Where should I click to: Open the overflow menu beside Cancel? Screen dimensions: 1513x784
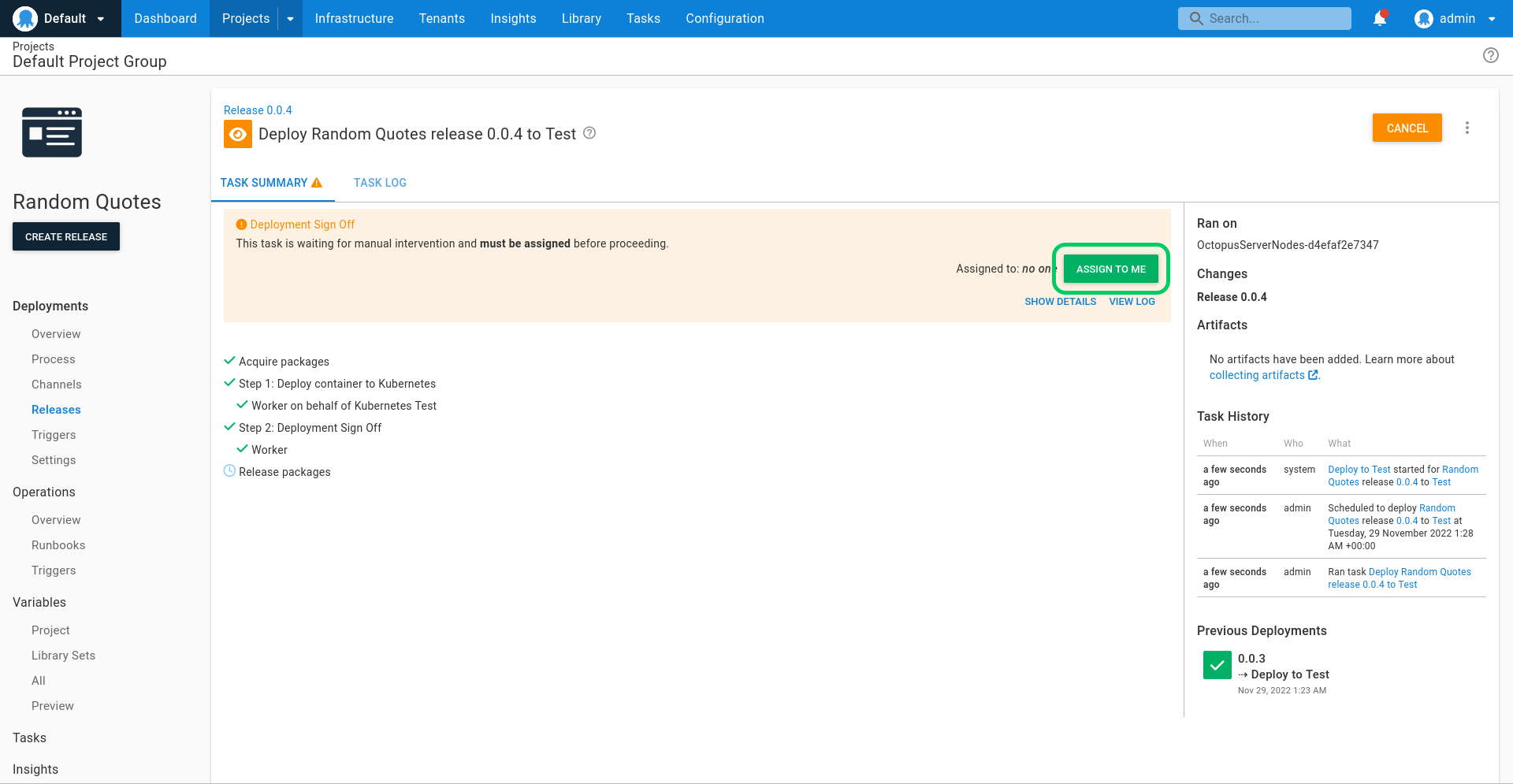(x=1467, y=128)
